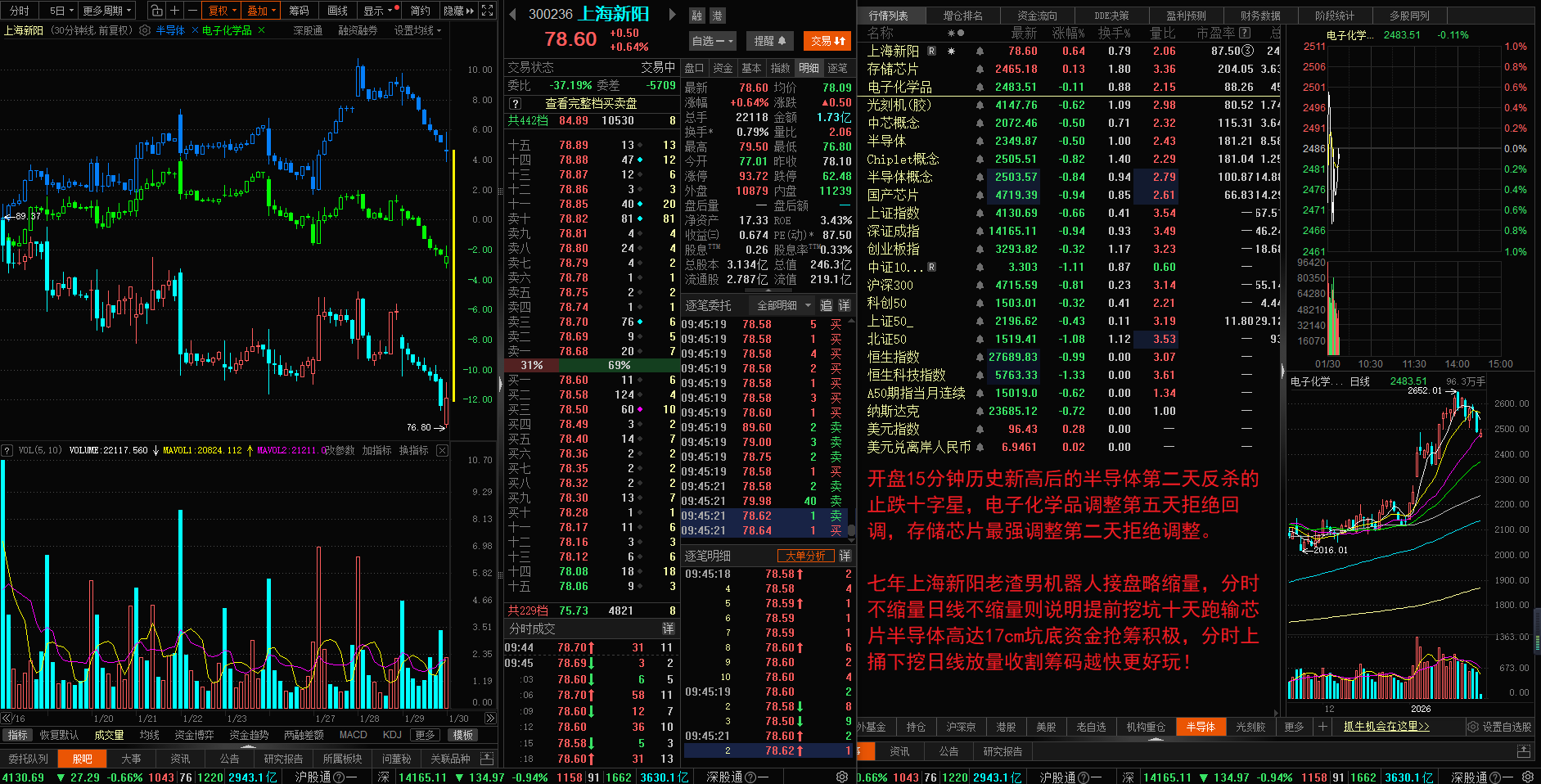Close the VOL indicator panel
Image resolution: width=1541 pixels, height=784 pixels.
coord(442,450)
